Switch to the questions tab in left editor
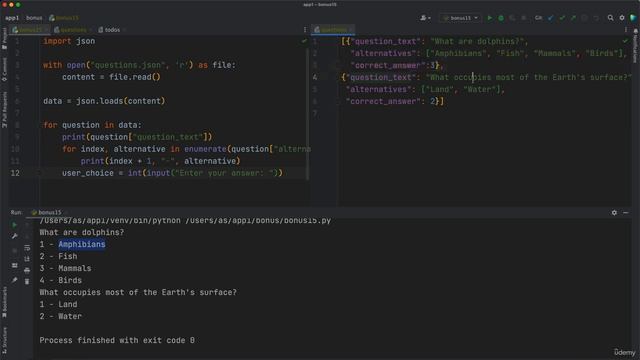This screenshot has height=360, width=640. 73,30
